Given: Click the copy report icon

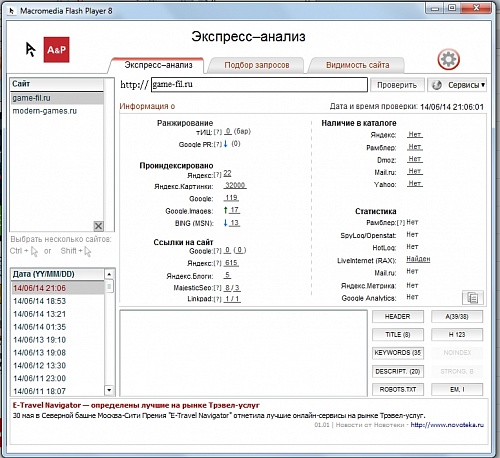Looking at the screenshot, I should coord(473,297).
